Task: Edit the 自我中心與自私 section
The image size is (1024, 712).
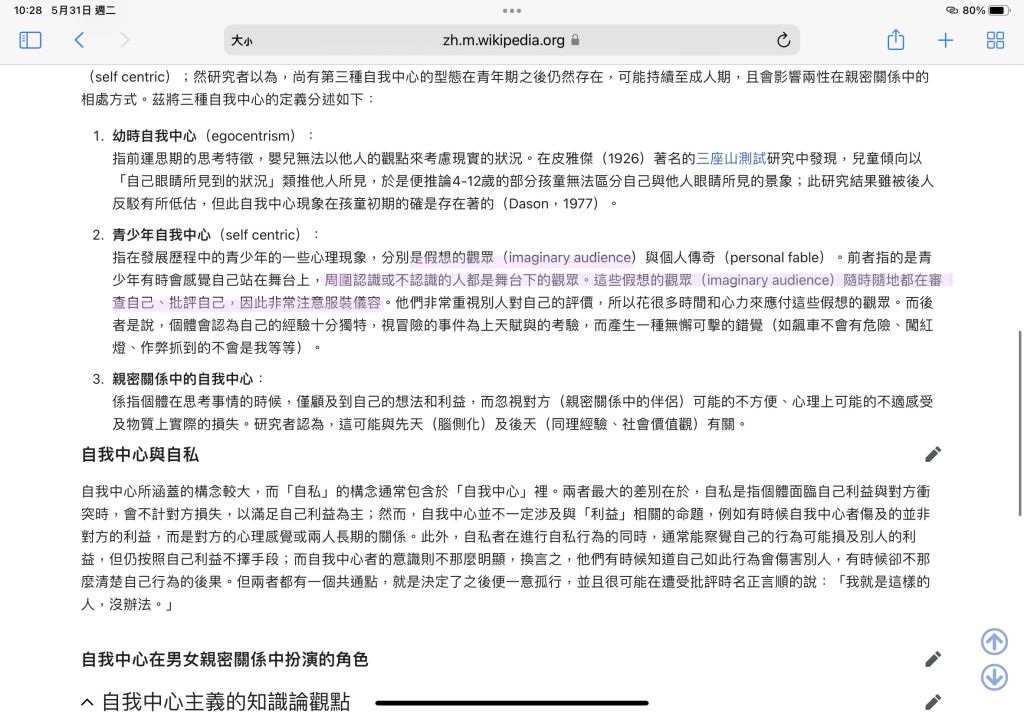Action: pos(933,454)
